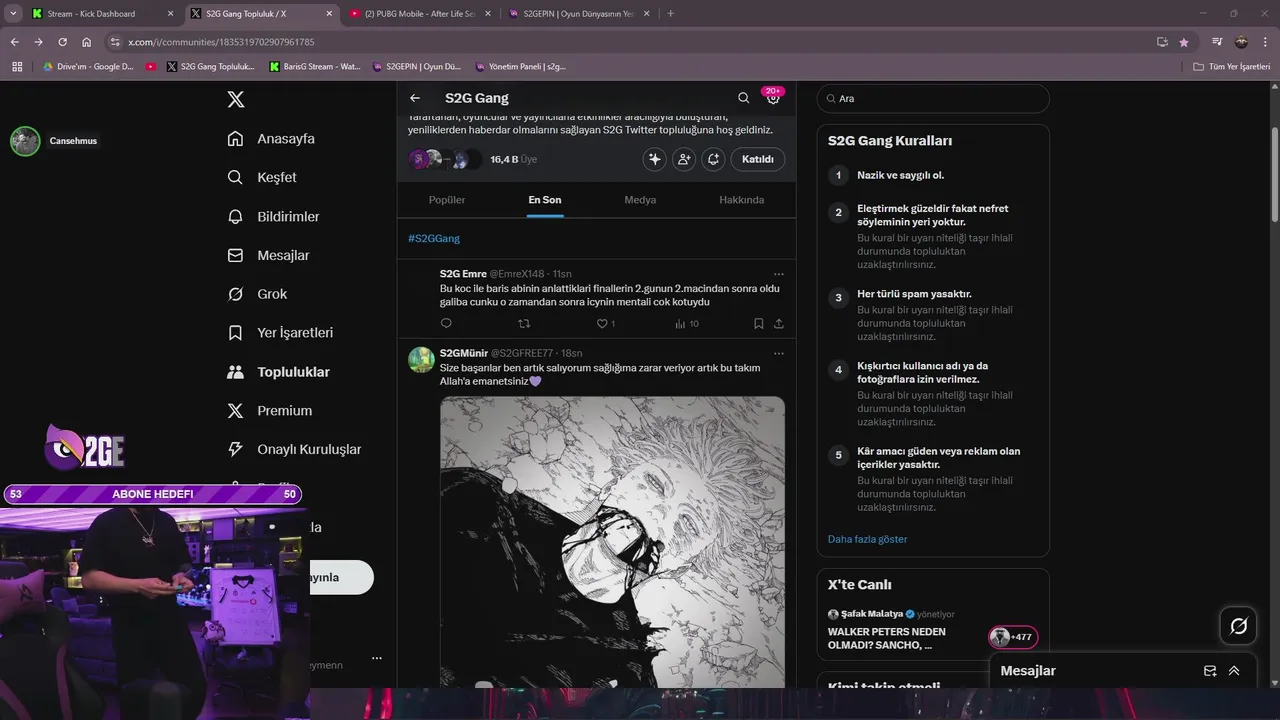Viewport: 1280px width, 720px height.
Task: Click the #S2GGang hashtag
Action: 434,238
